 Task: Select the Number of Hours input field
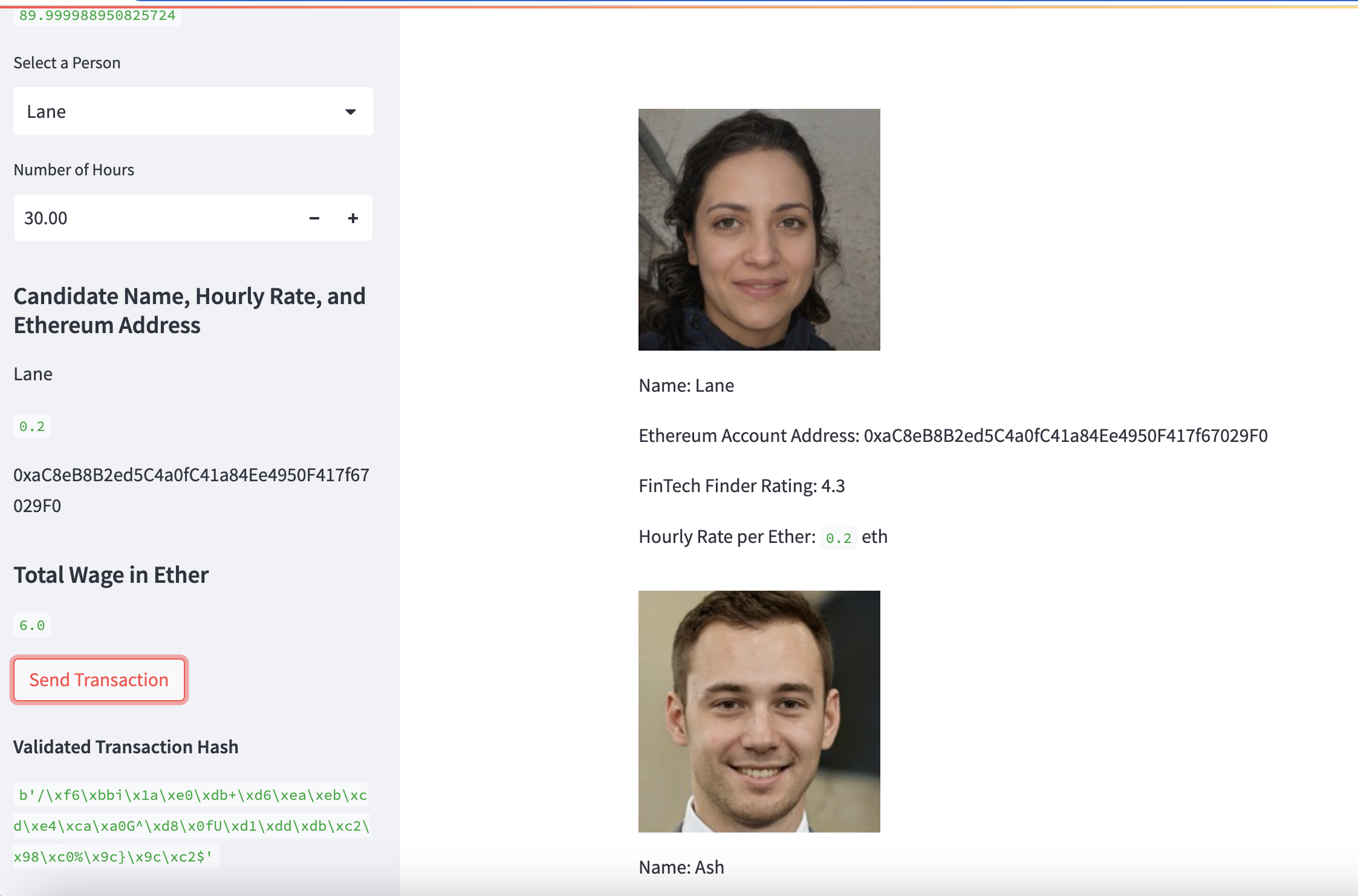(121, 218)
